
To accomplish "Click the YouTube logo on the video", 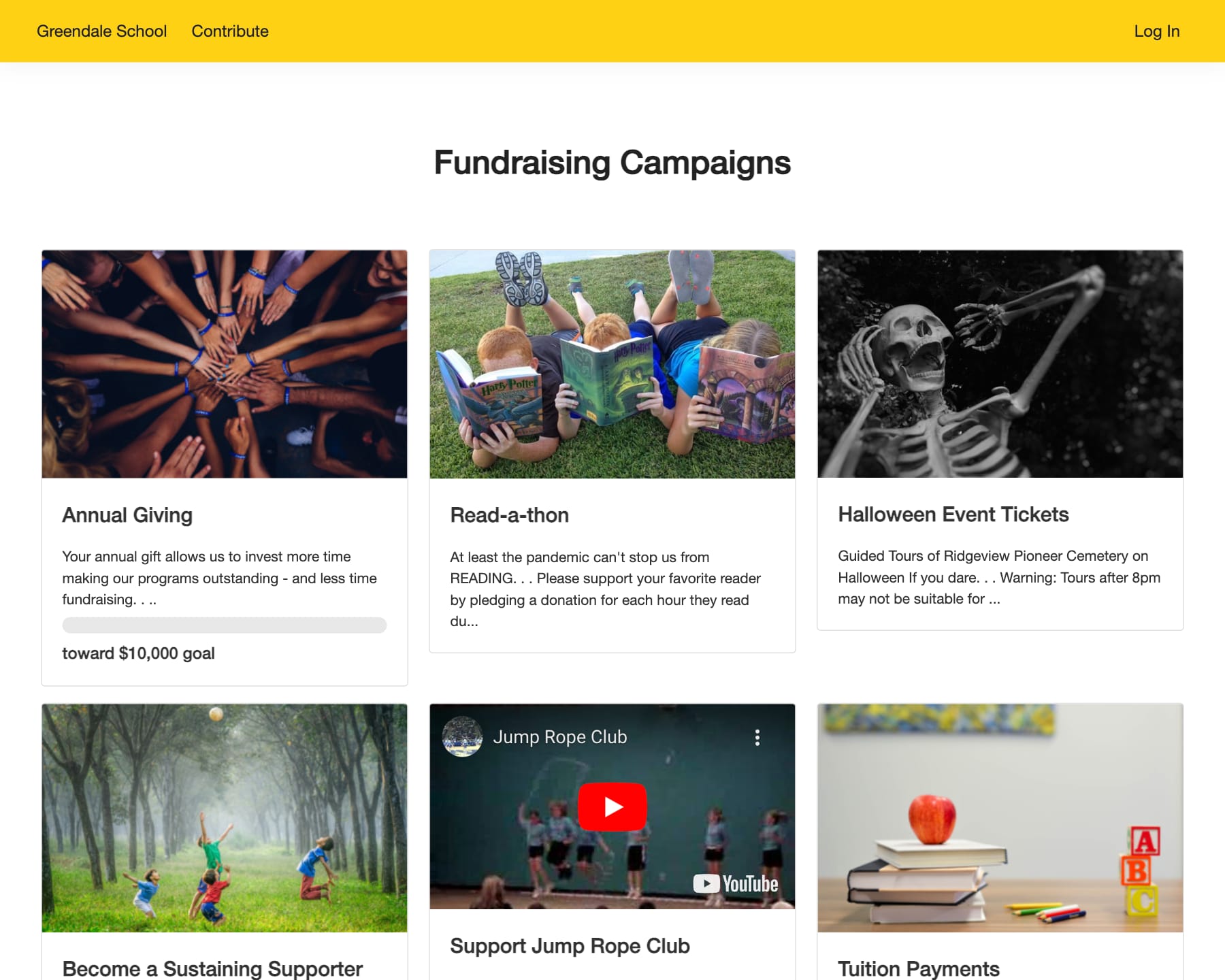I will click(736, 883).
